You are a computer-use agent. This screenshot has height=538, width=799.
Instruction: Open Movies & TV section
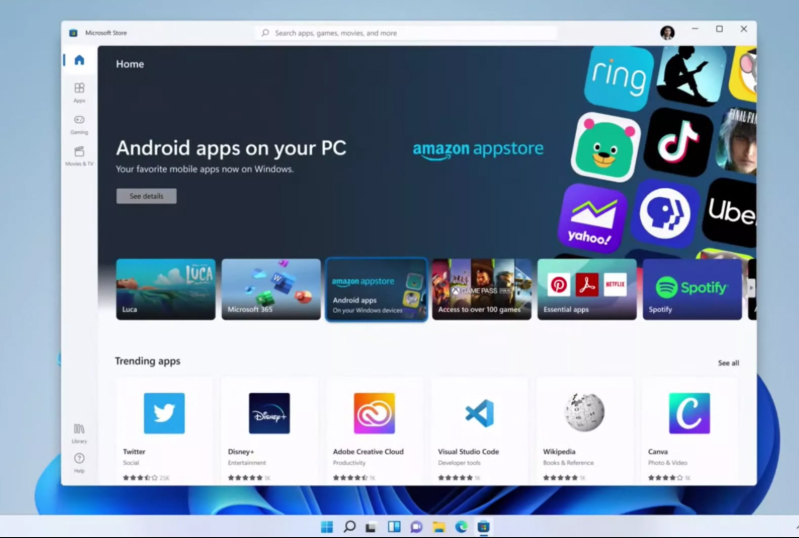(79, 156)
